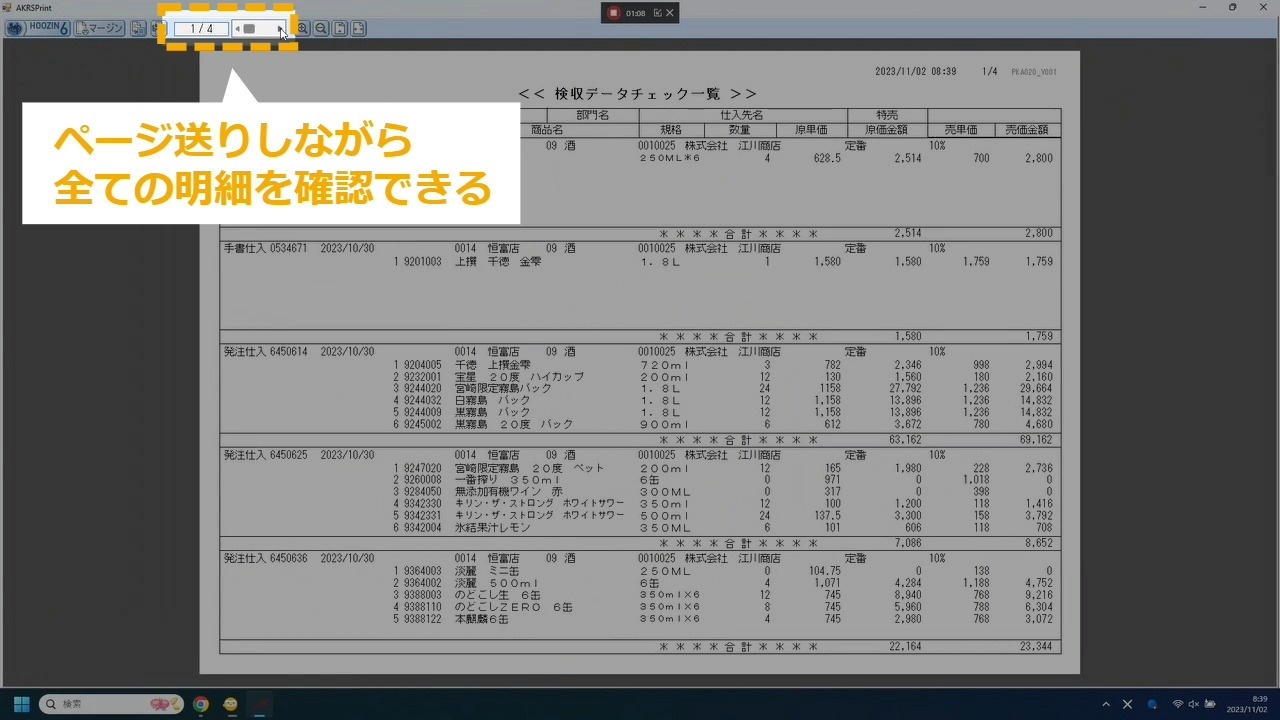Click the network Wi-Fi tray icon
The height and width of the screenshot is (720, 1280).
(1177, 704)
